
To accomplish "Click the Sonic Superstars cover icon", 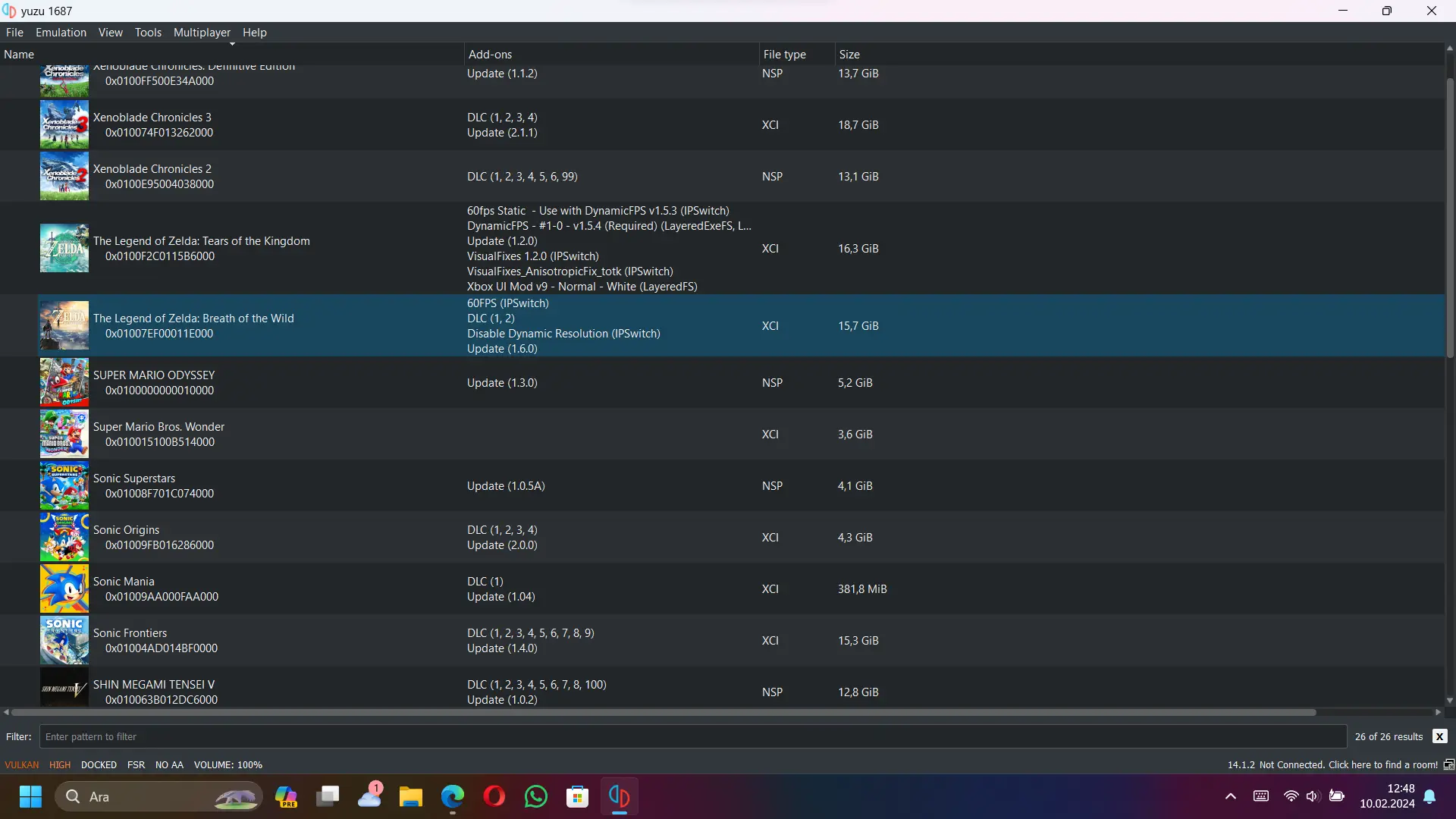I will point(64,485).
